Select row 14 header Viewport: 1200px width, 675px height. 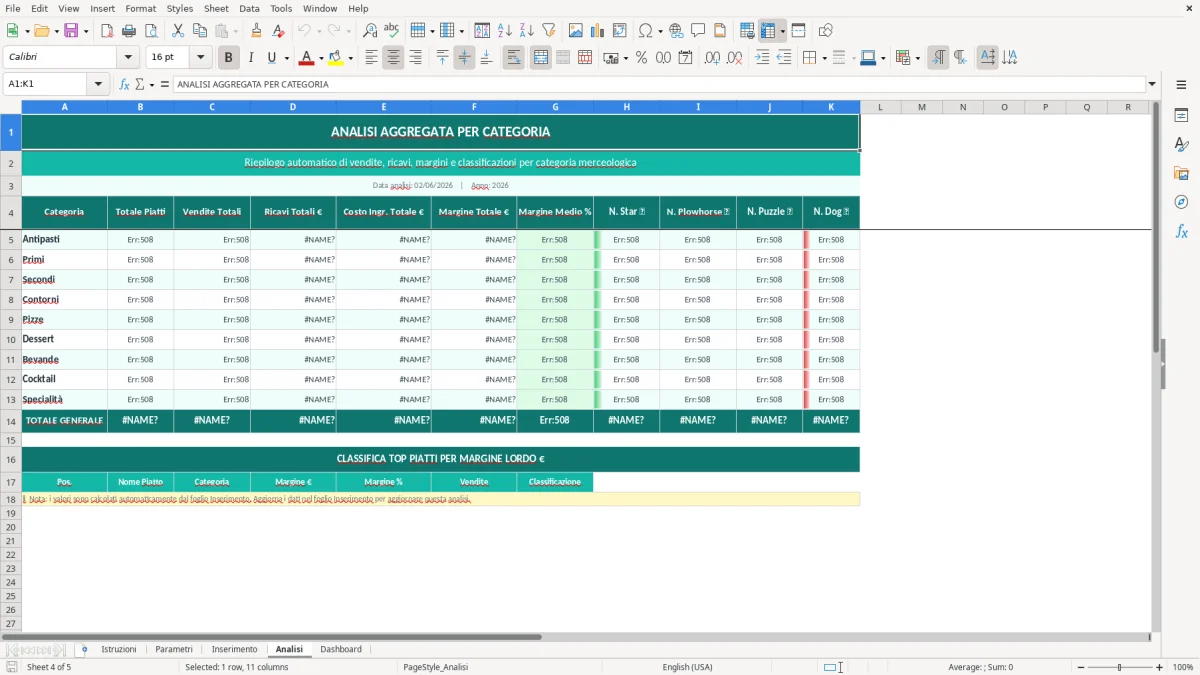click(x=11, y=421)
